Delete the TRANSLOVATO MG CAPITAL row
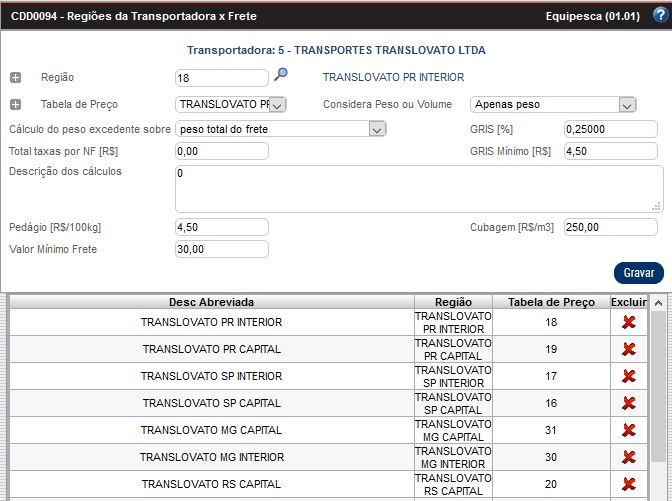Viewport: 672px width, 501px height. click(628, 430)
